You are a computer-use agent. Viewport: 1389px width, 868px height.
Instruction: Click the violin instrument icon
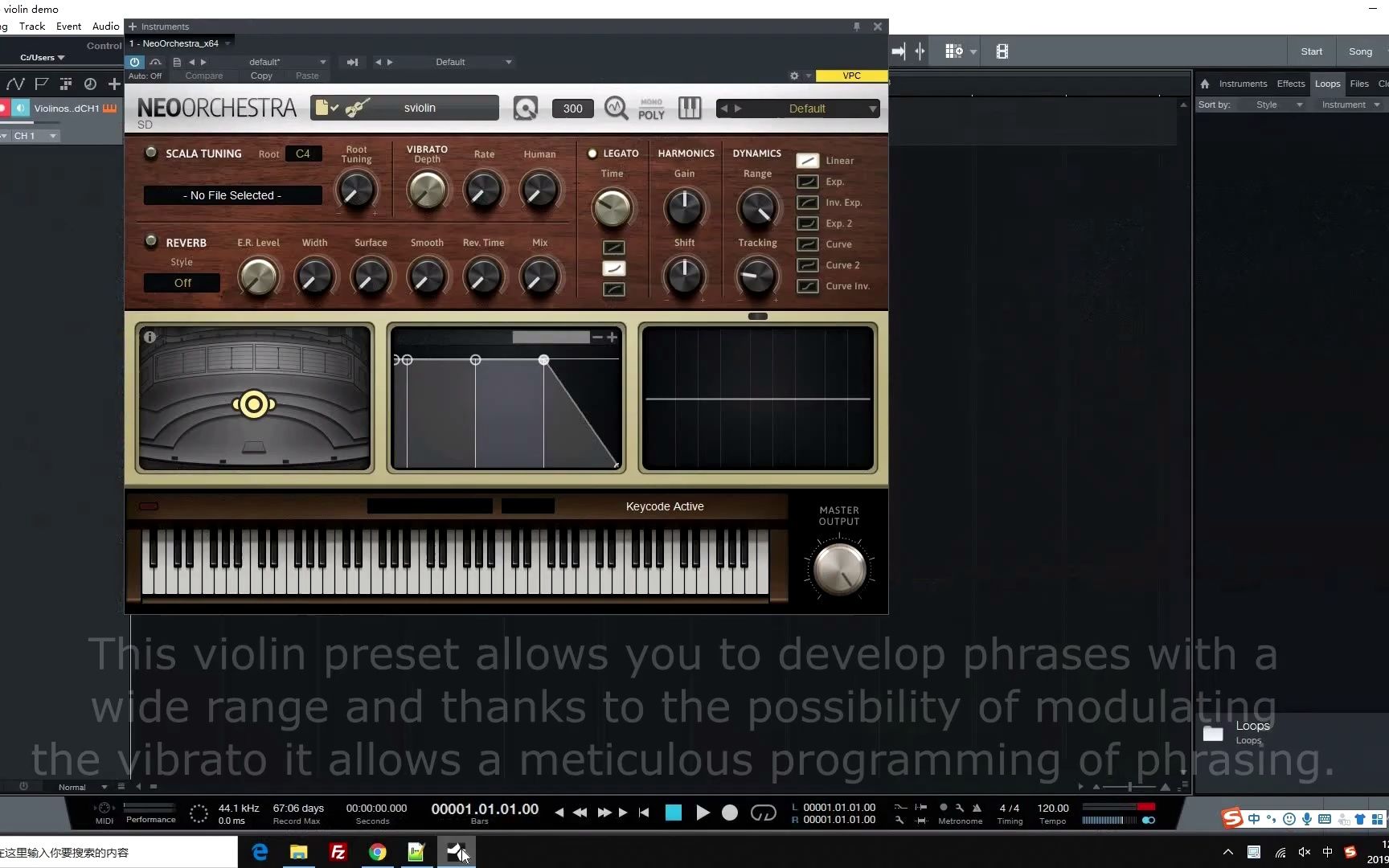tap(359, 108)
